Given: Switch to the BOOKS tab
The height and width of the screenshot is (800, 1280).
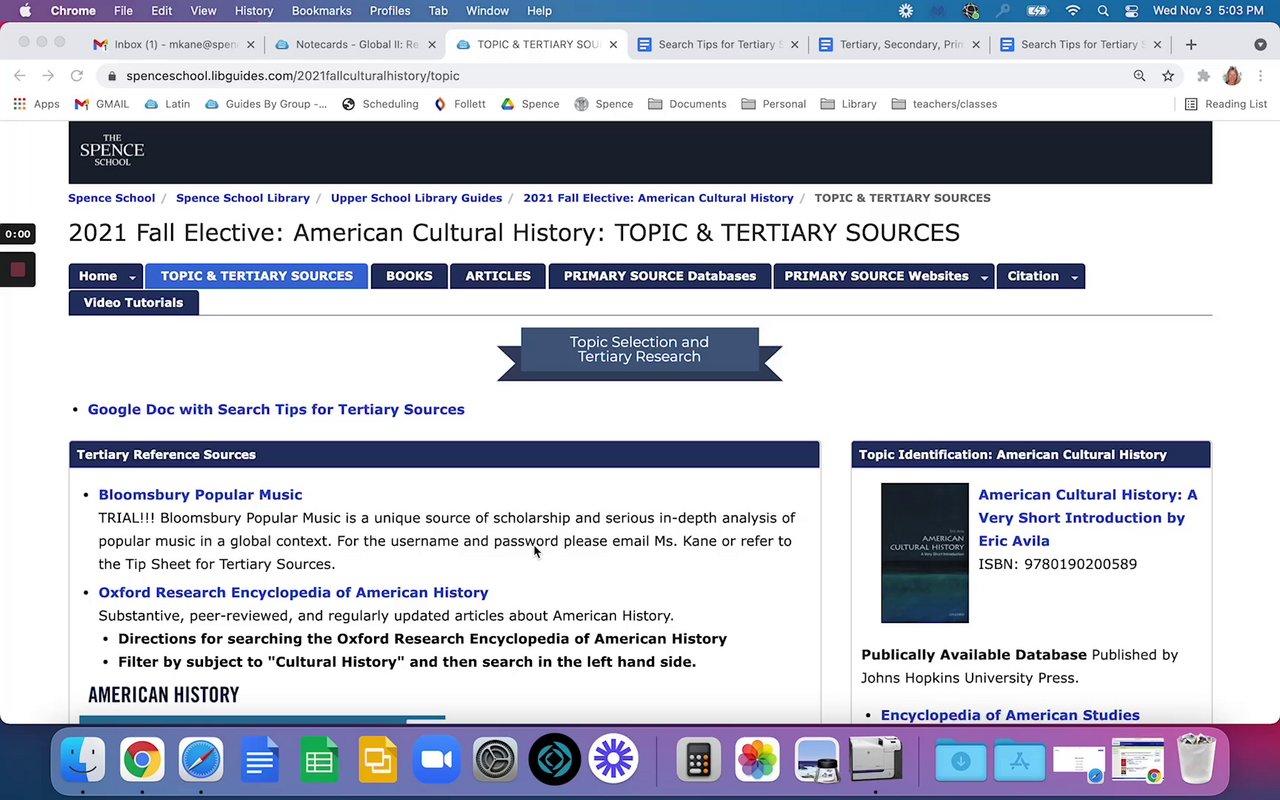Looking at the screenshot, I should tap(409, 276).
